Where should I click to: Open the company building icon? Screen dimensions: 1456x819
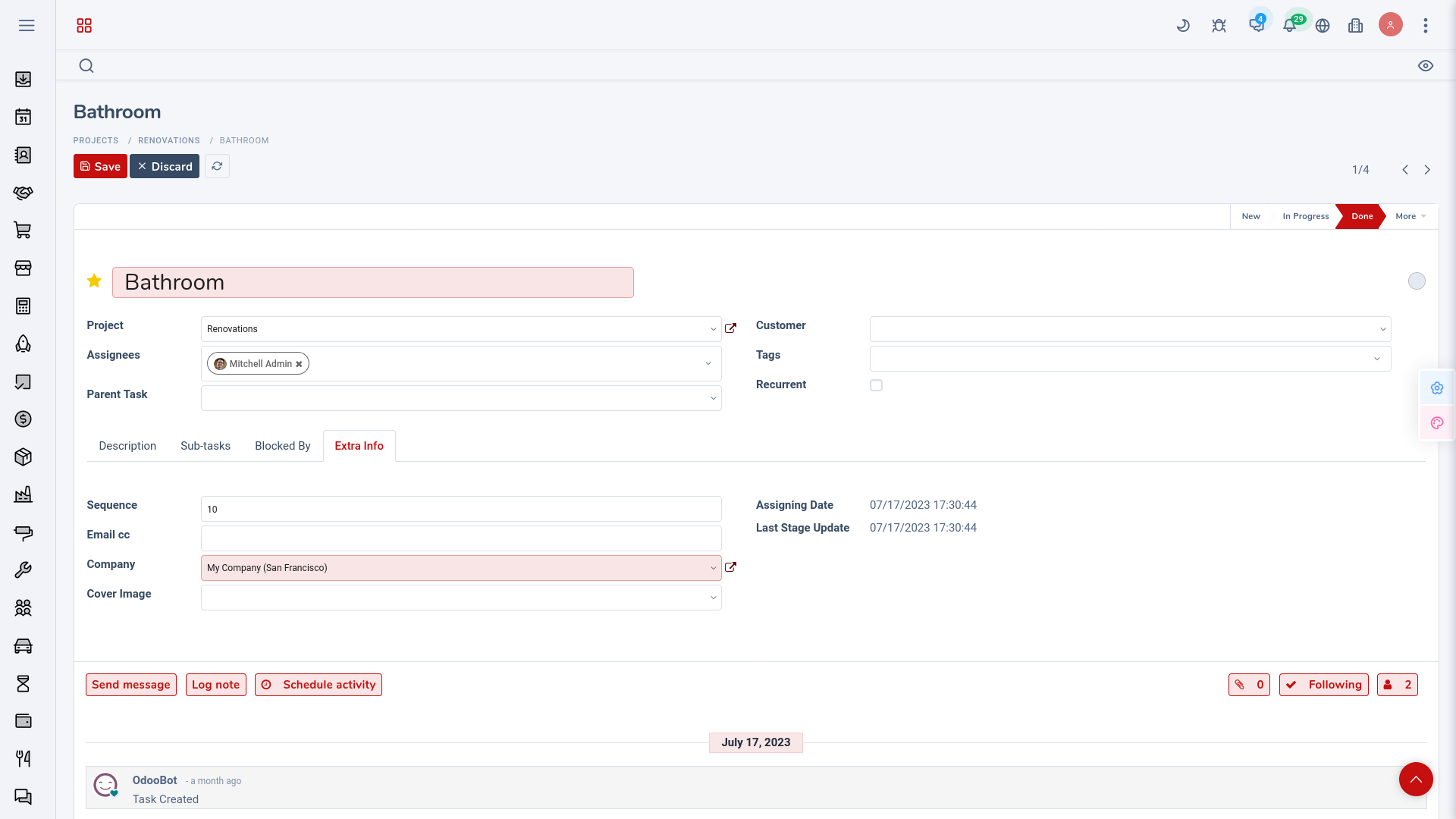[x=1356, y=26]
